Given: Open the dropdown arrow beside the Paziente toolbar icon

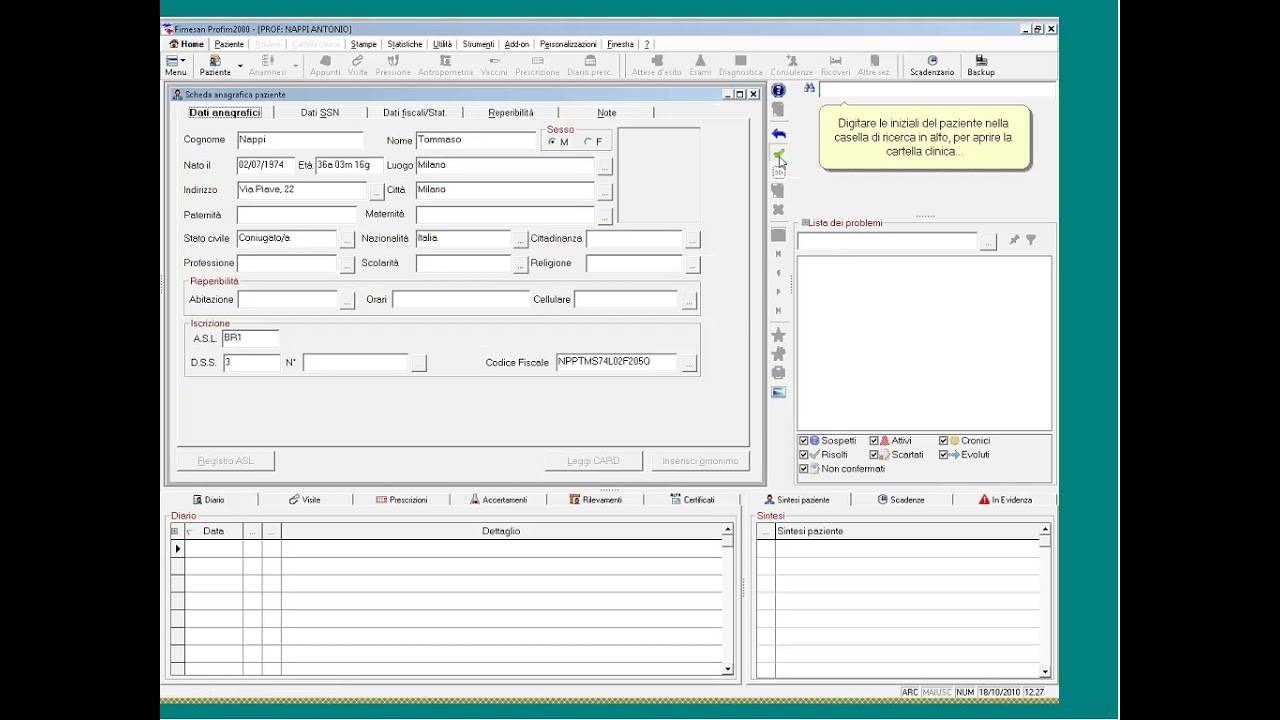Looking at the screenshot, I should point(240,66).
